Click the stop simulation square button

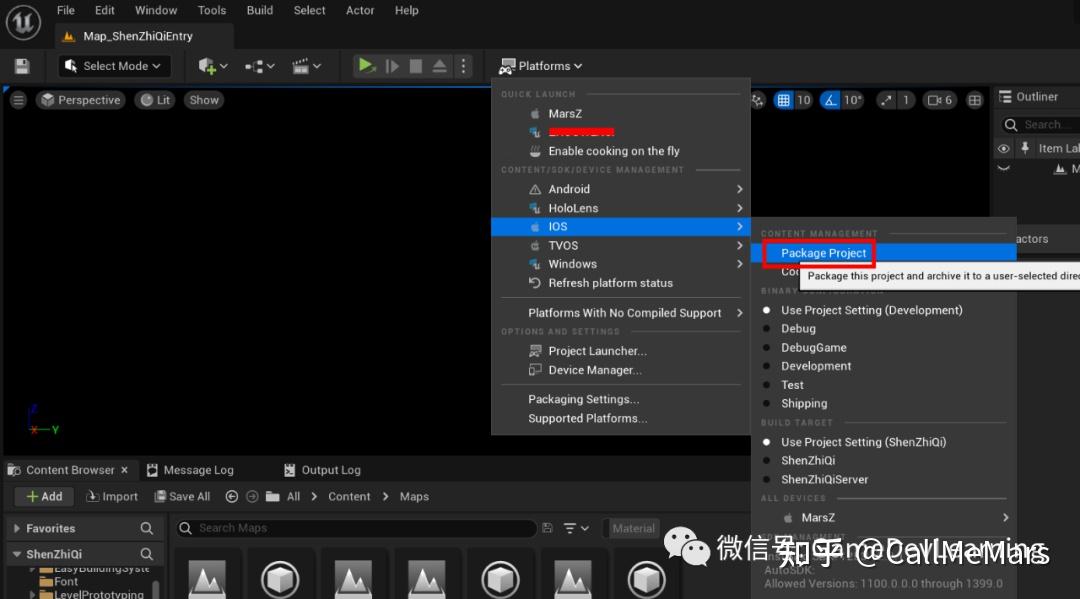pos(415,66)
